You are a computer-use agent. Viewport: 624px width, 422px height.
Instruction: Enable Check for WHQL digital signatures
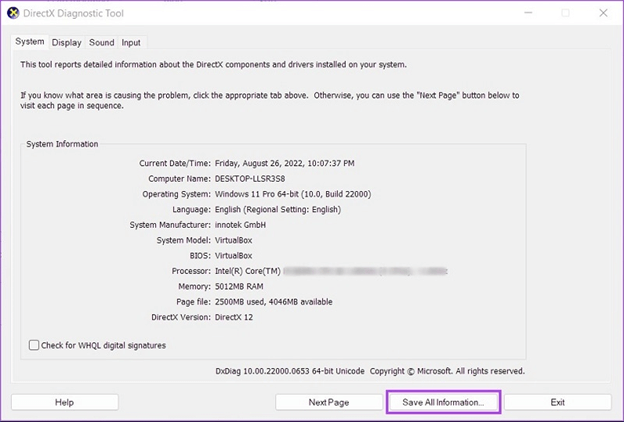point(34,345)
